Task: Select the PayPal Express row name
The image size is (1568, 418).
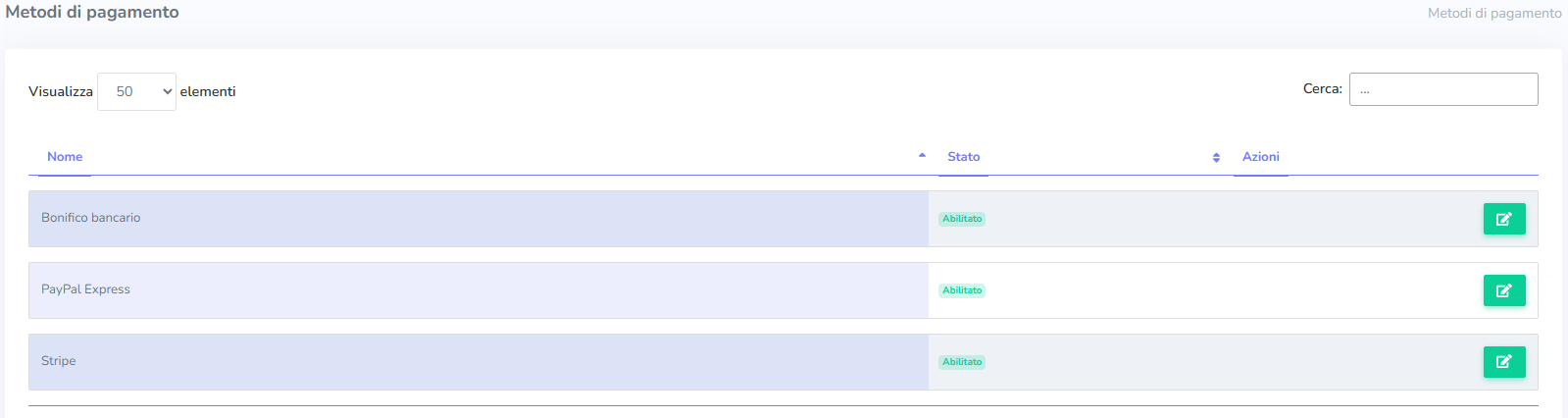Action: pyautogui.click(x=85, y=289)
